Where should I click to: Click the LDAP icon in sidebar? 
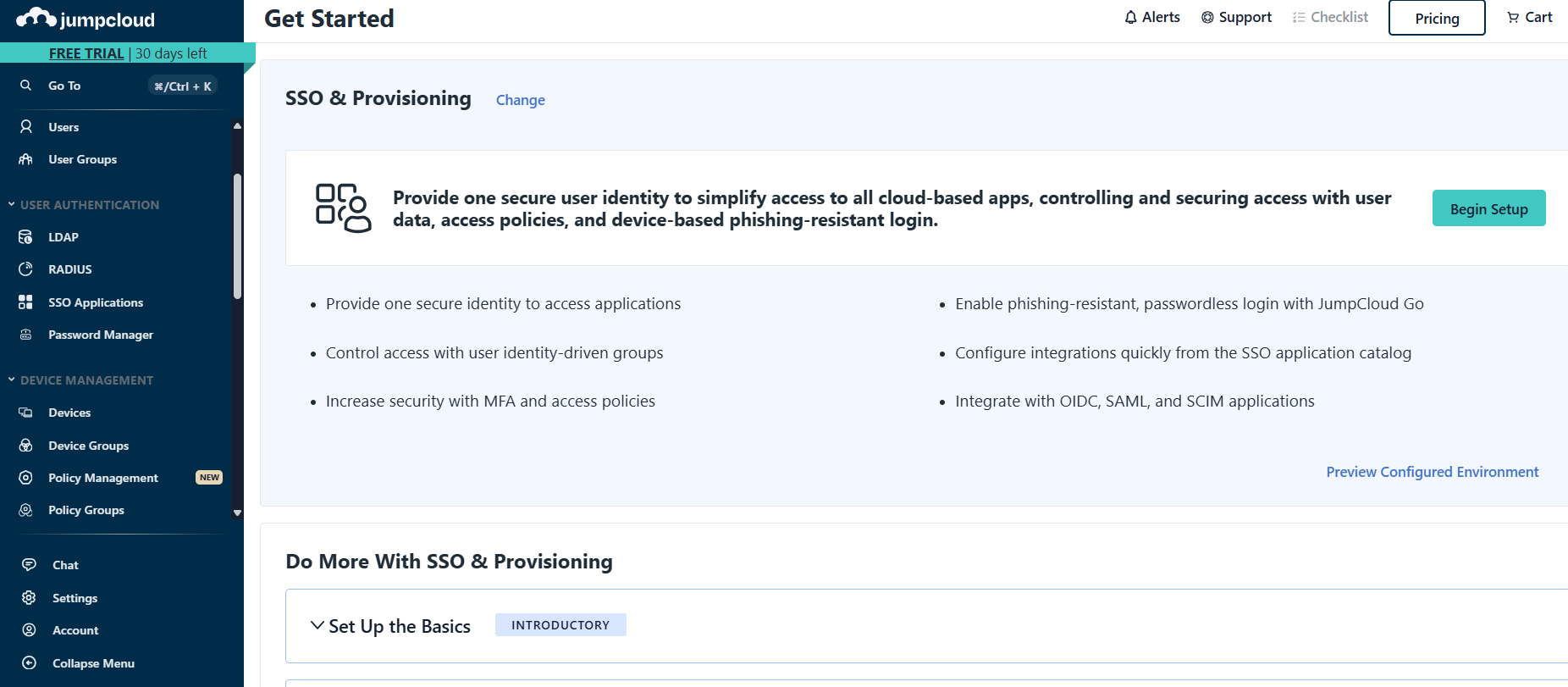click(26, 237)
